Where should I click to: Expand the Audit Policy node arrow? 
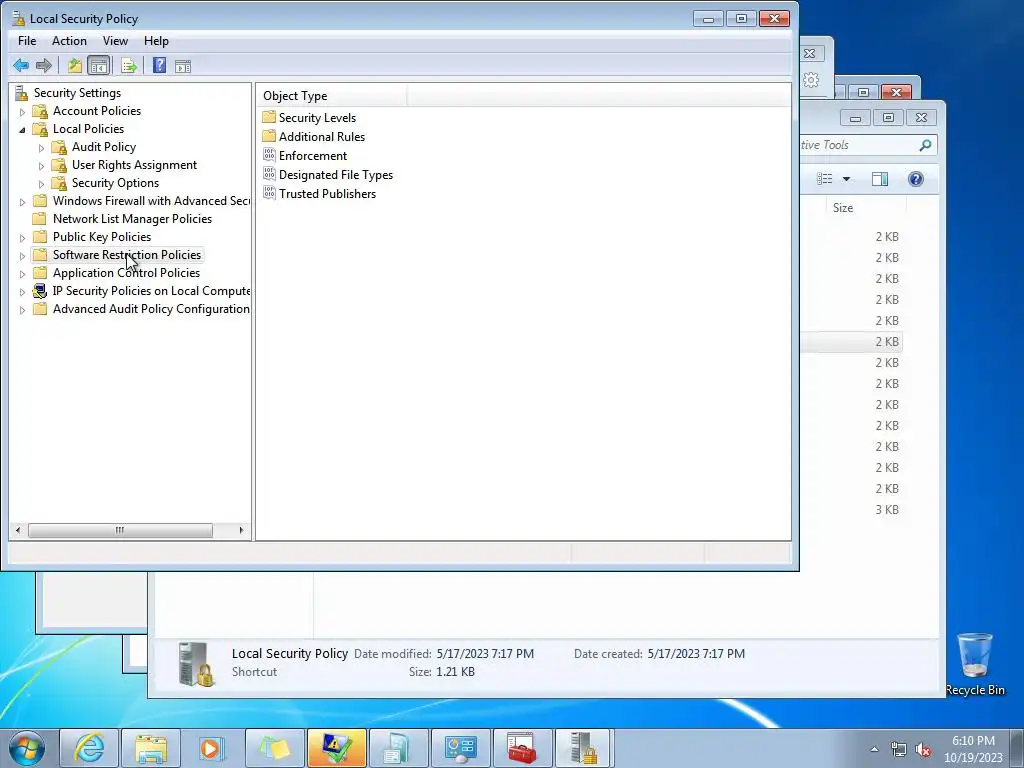point(41,148)
